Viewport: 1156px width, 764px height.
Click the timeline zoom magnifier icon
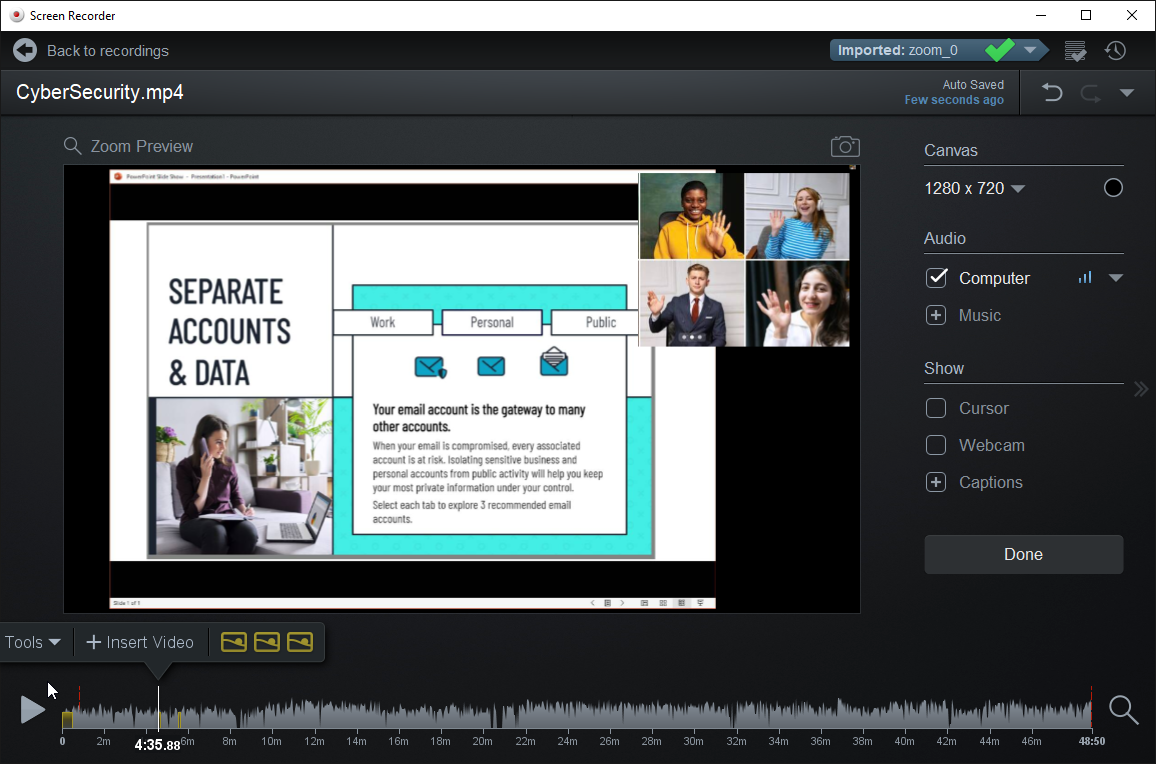pos(1123,710)
